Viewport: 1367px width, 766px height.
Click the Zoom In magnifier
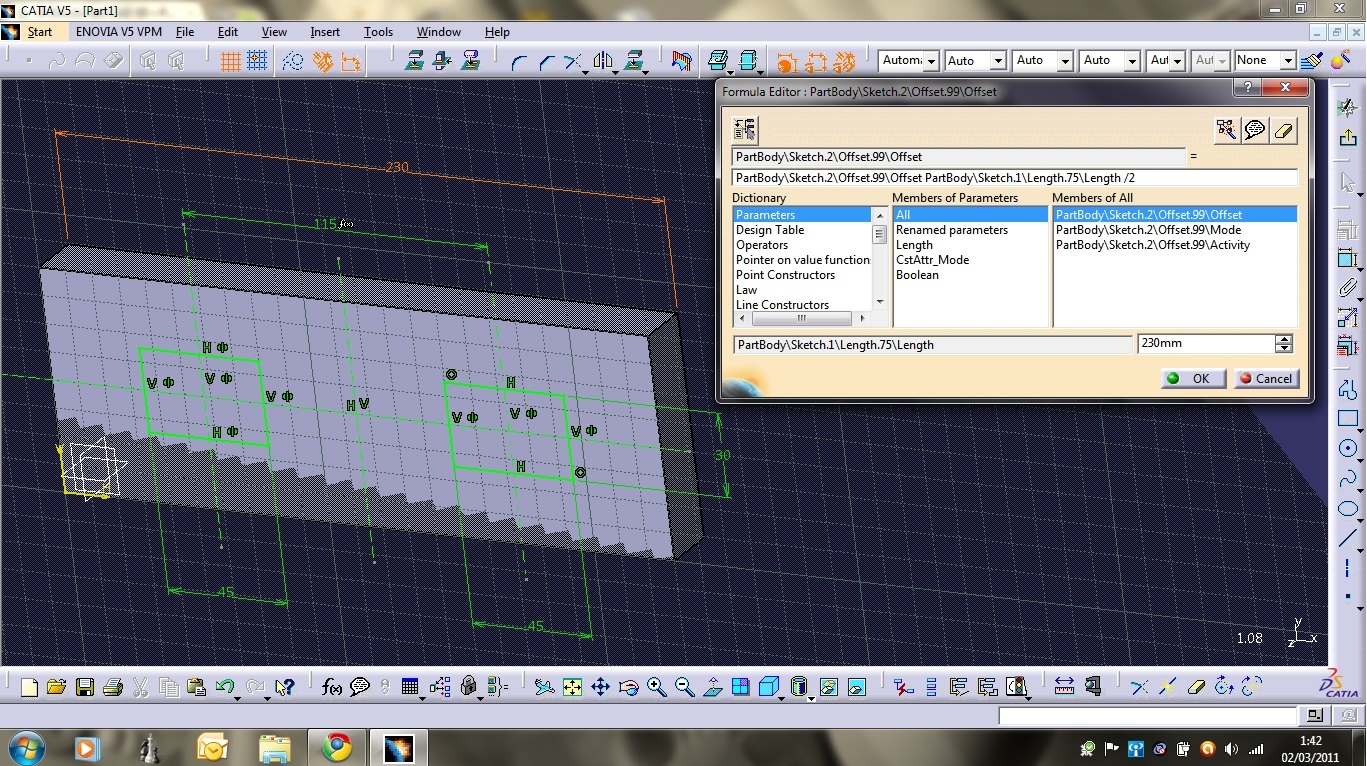pos(656,686)
